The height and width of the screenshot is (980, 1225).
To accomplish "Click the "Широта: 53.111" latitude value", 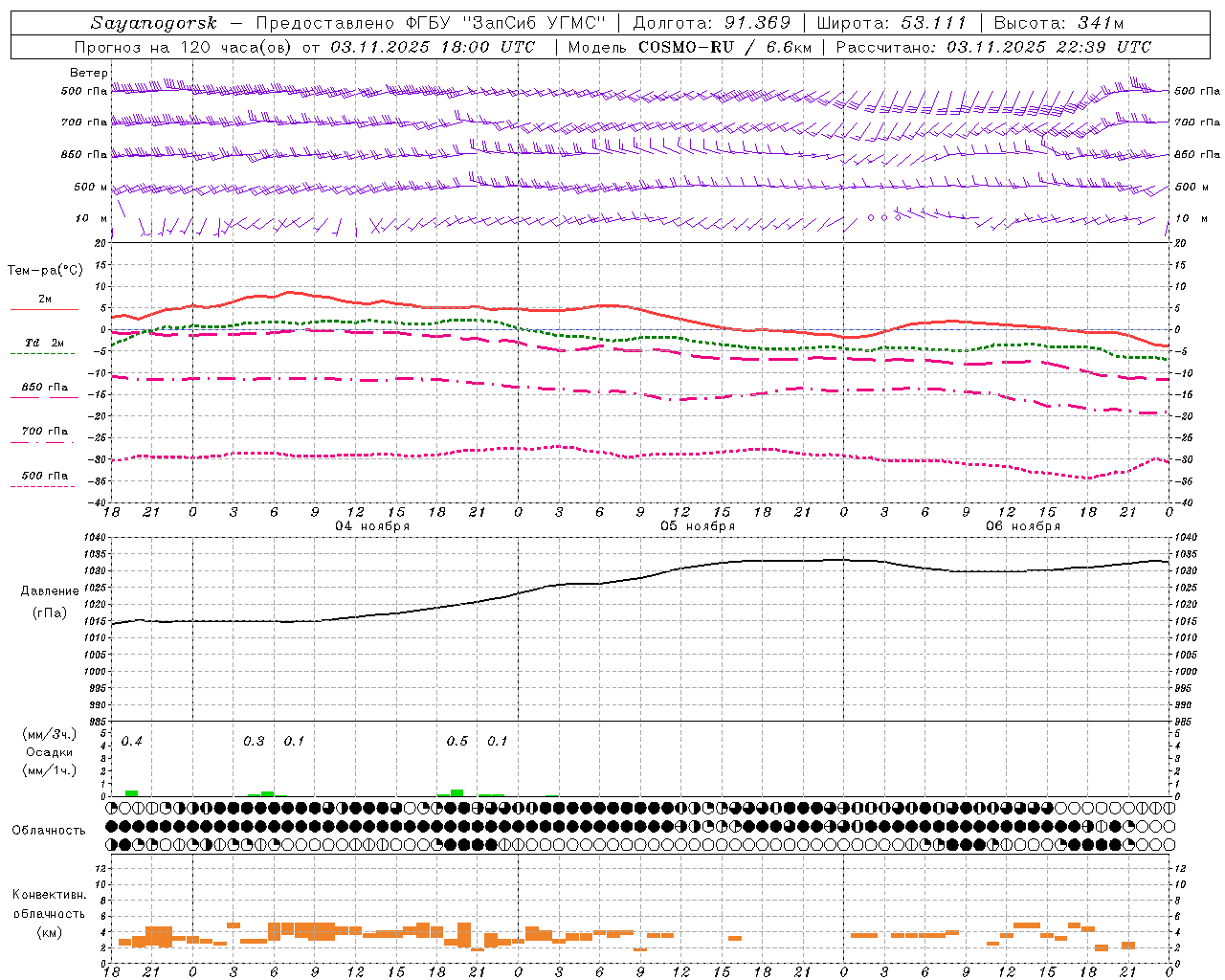I will click(x=891, y=23).
